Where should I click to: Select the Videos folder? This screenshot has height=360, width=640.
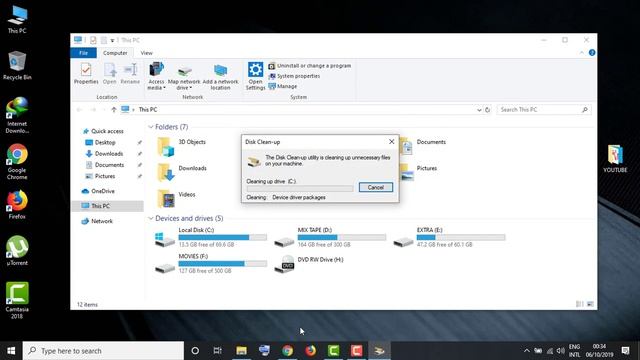click(176, 198)
